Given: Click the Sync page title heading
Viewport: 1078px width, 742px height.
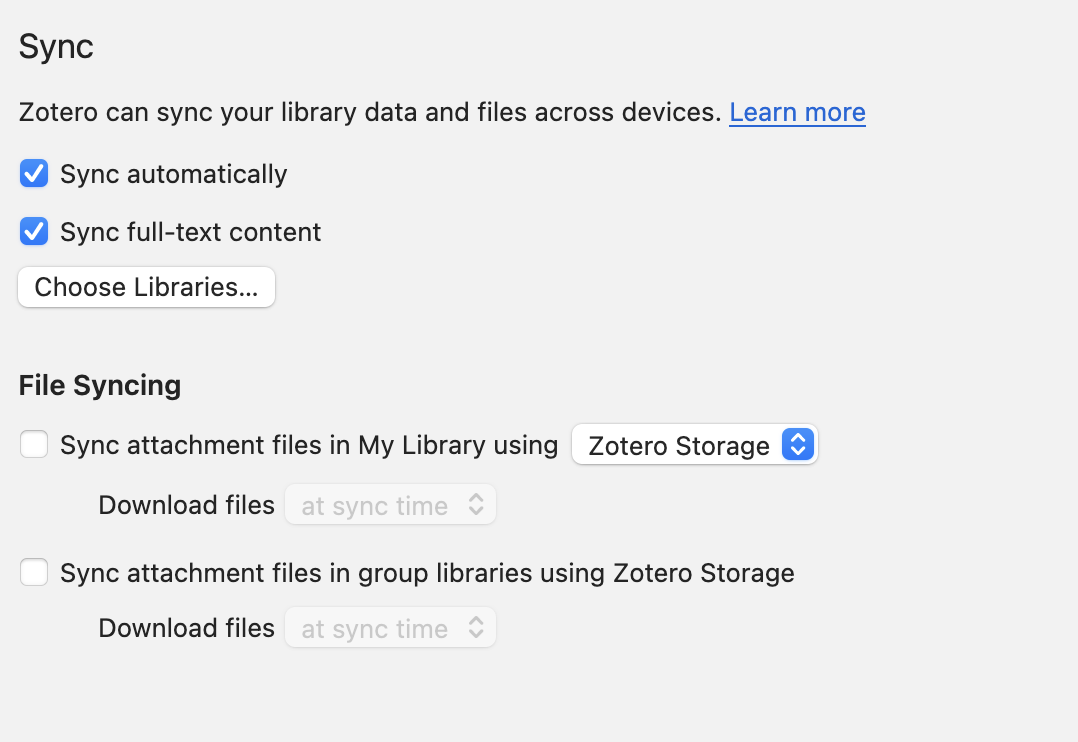Looking at the screenshot, I should pos(56,47).
